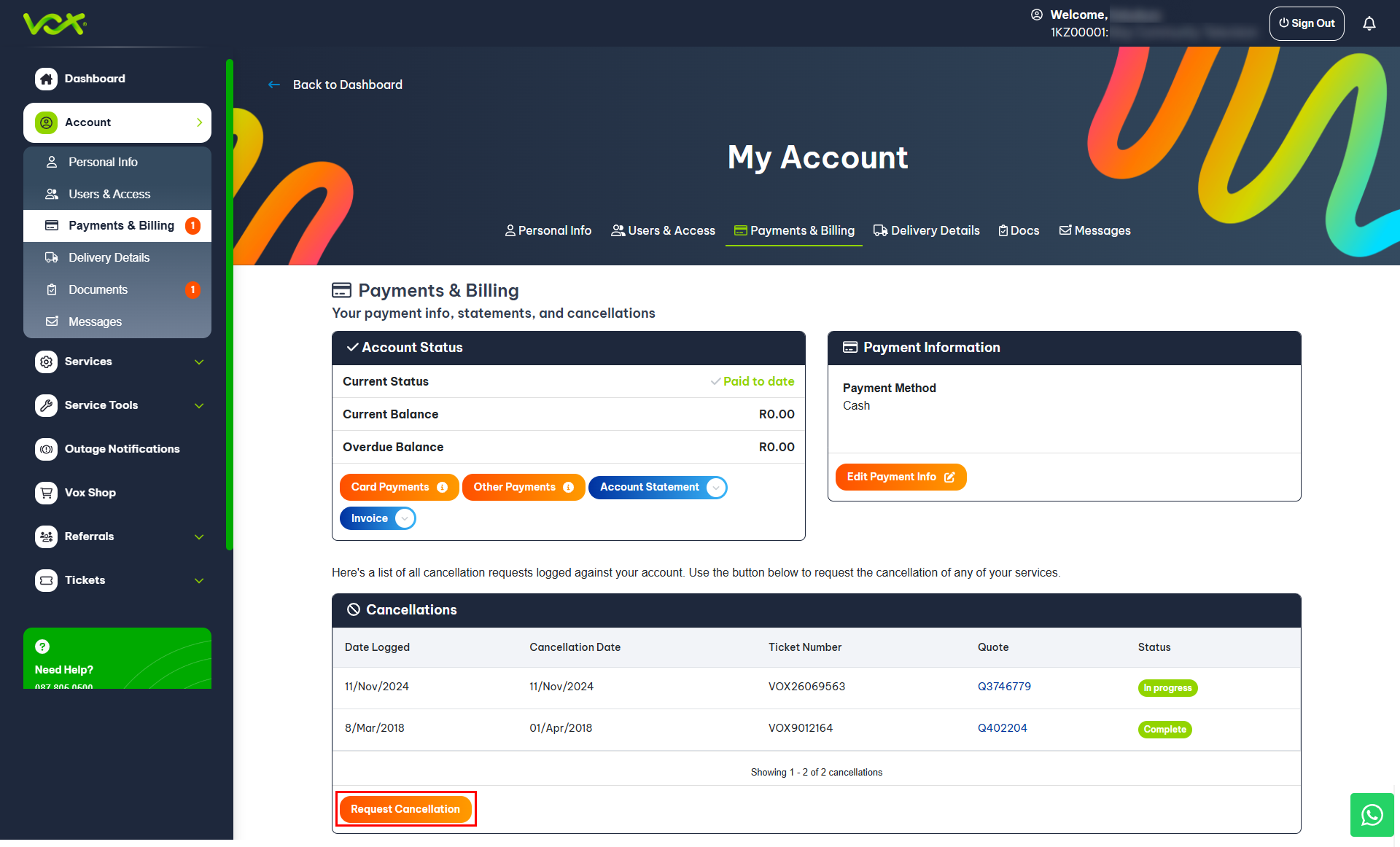
Task: Click ticket number VOX26069563
Action: click(x=806, y=687)
